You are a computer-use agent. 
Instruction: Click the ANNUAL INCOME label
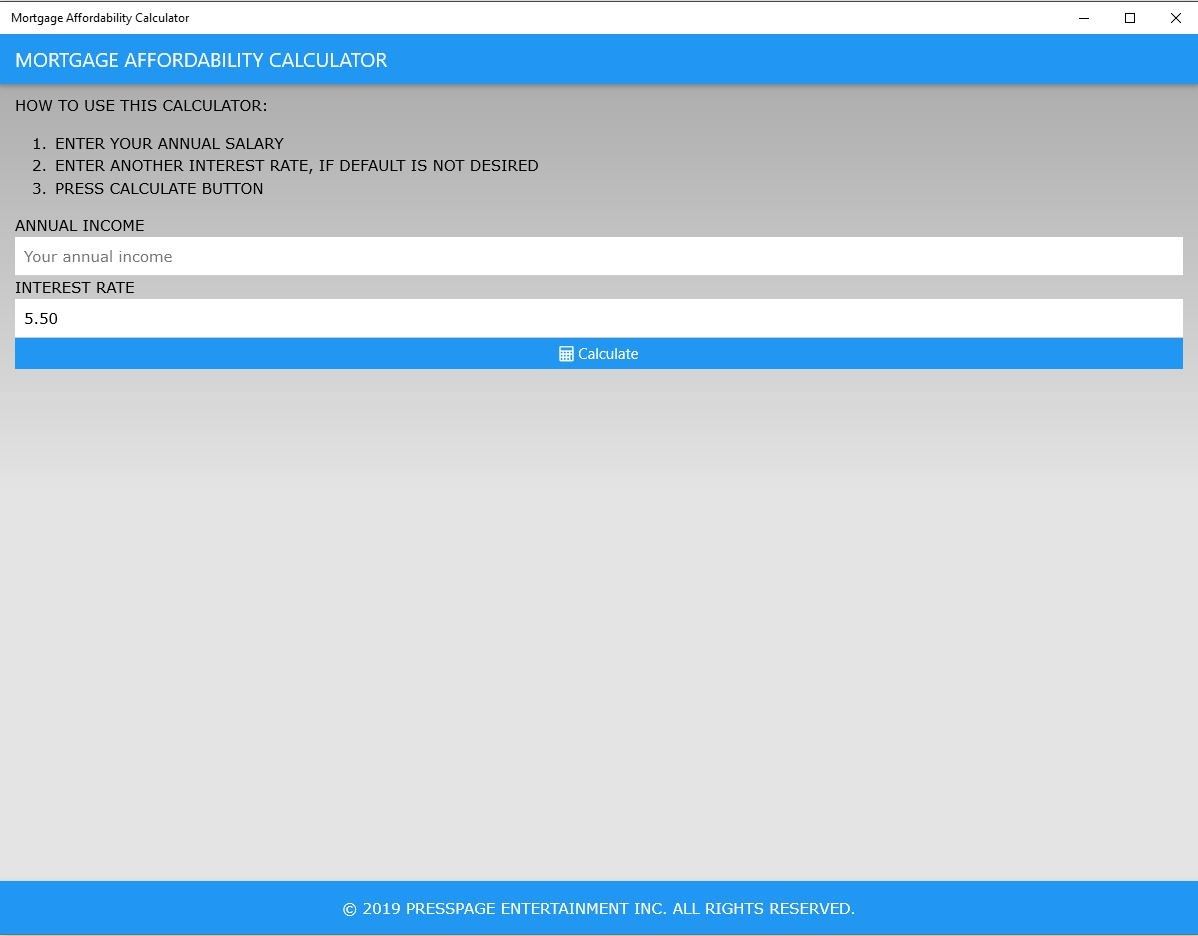tap(79, 225)
